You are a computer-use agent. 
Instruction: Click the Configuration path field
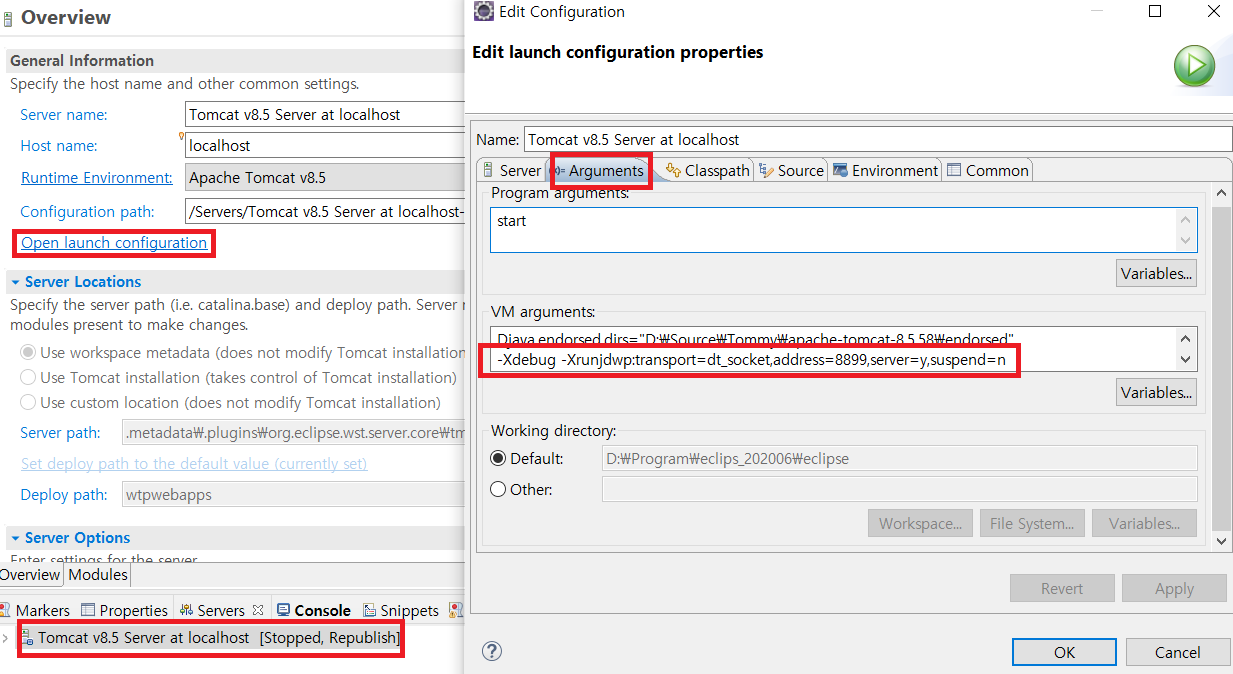[325, 211]
